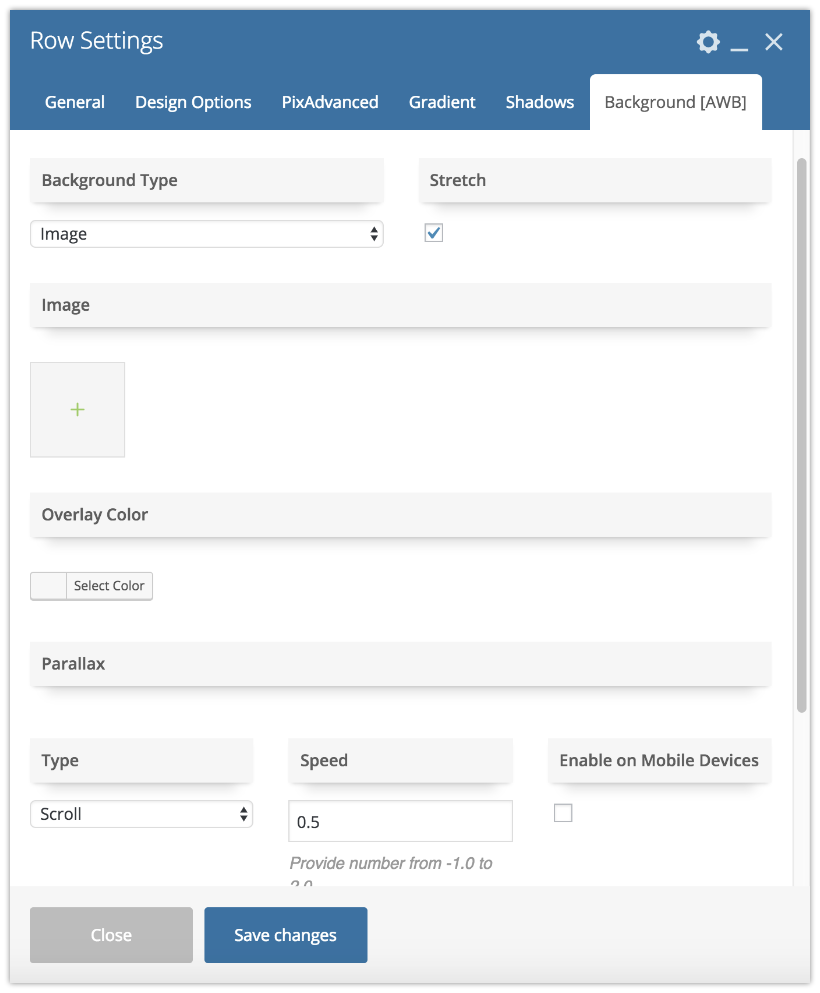Click the vertical scrollbar of the panel
Viewport: 820px width, 993px height.
click(802, 435)
